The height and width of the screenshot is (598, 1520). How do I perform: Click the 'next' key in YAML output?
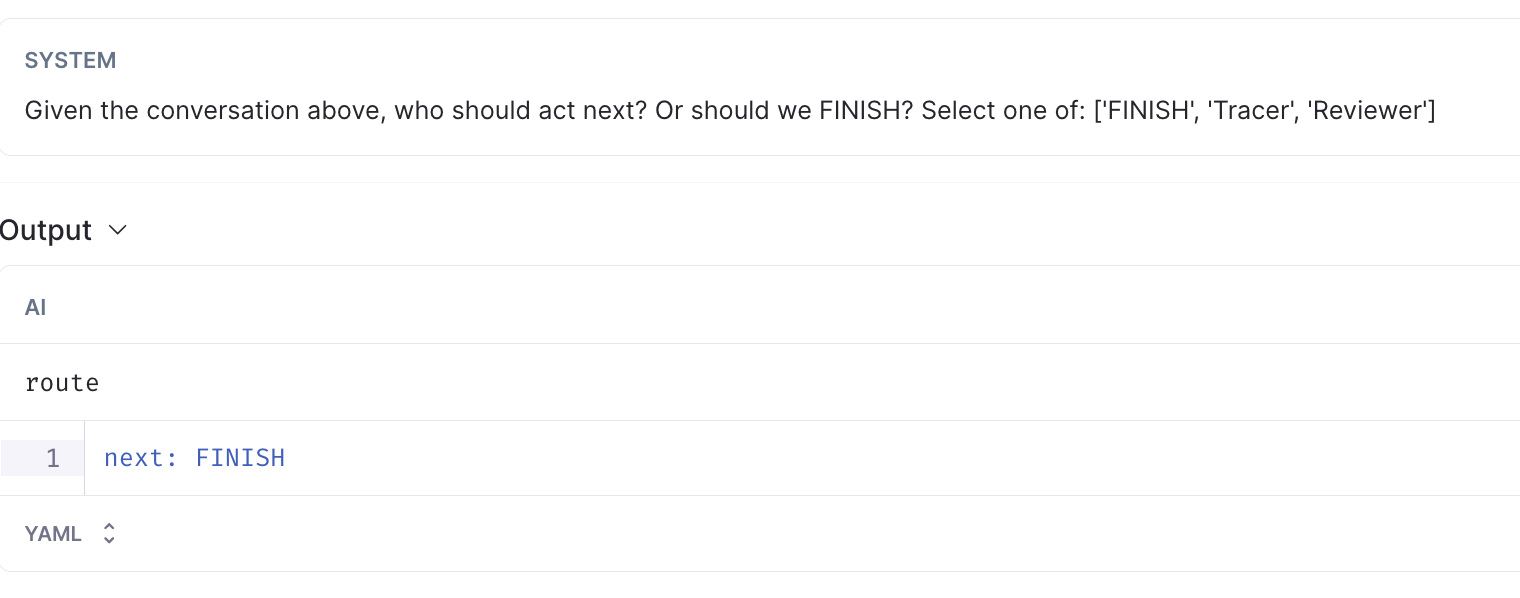coord(140,458)
